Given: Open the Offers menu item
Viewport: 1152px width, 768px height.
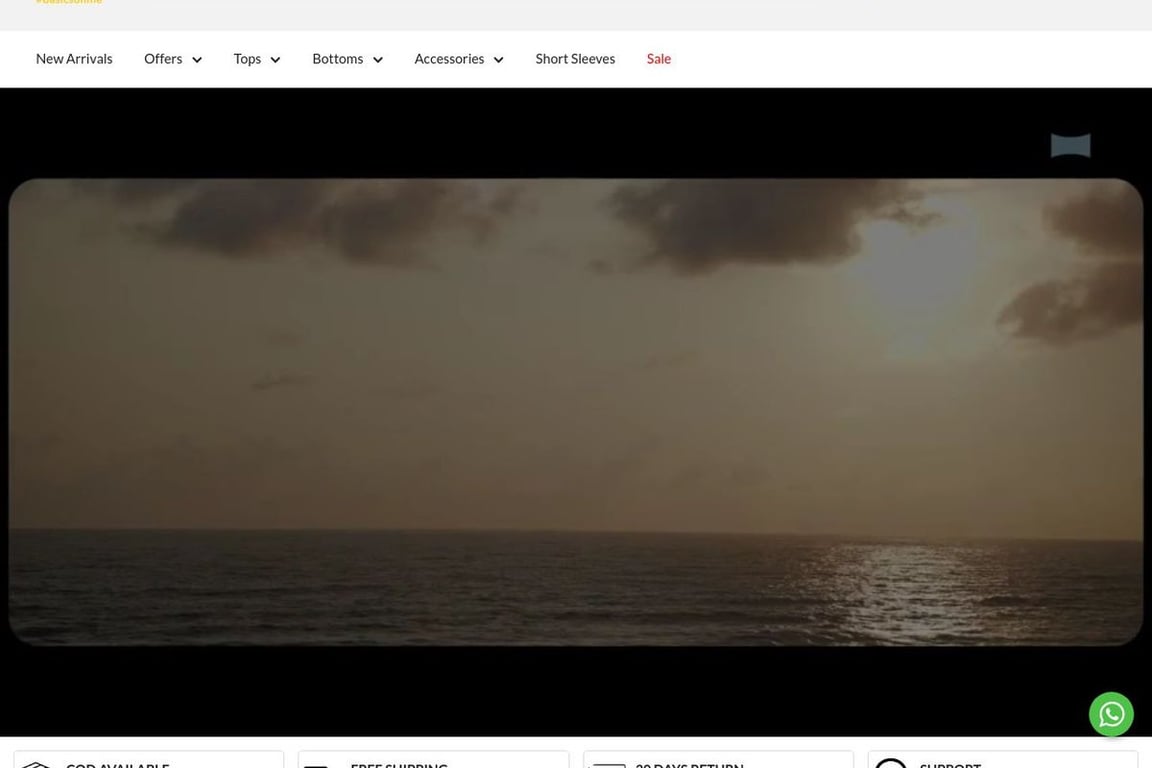Looking at the screenshot, I should [x=163, y=59].
